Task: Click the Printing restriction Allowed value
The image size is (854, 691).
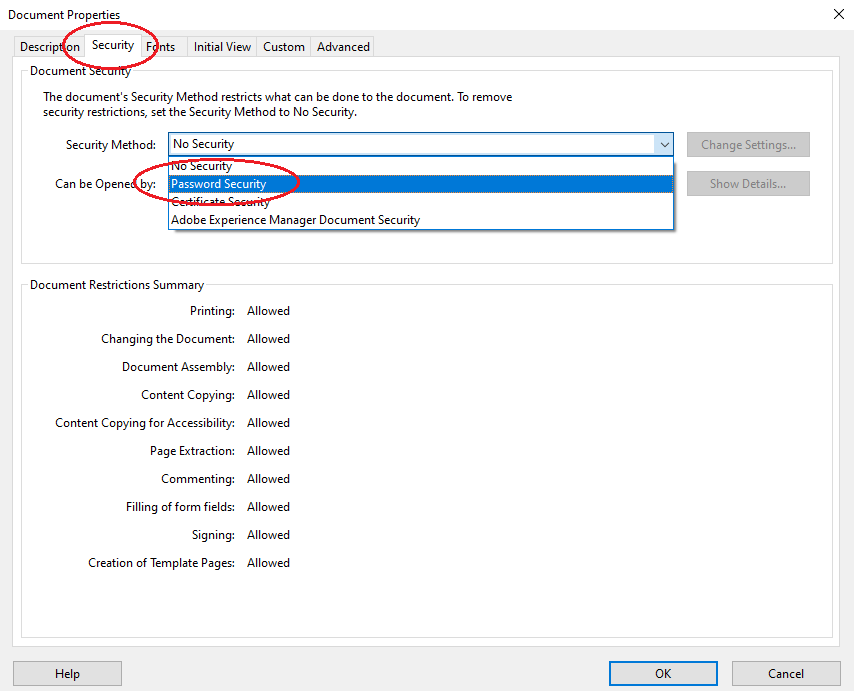Action: click(268, 311)
